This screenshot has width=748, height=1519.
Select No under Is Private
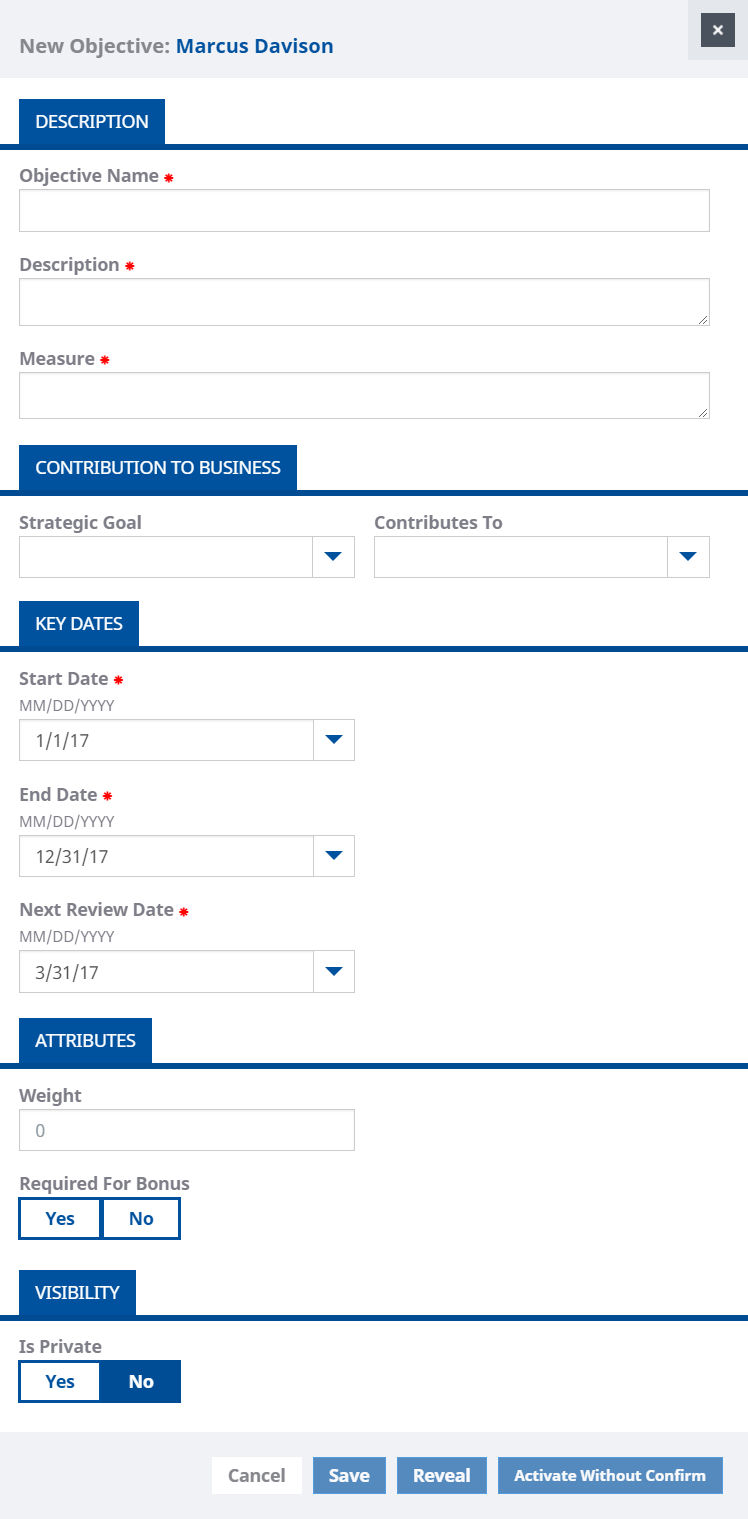point(141,1381)
